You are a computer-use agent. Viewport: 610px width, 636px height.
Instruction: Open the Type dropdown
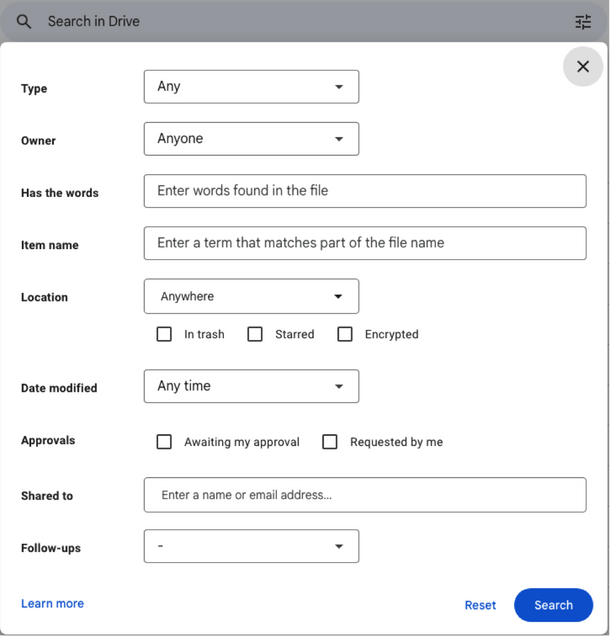[x=251, y=87]
